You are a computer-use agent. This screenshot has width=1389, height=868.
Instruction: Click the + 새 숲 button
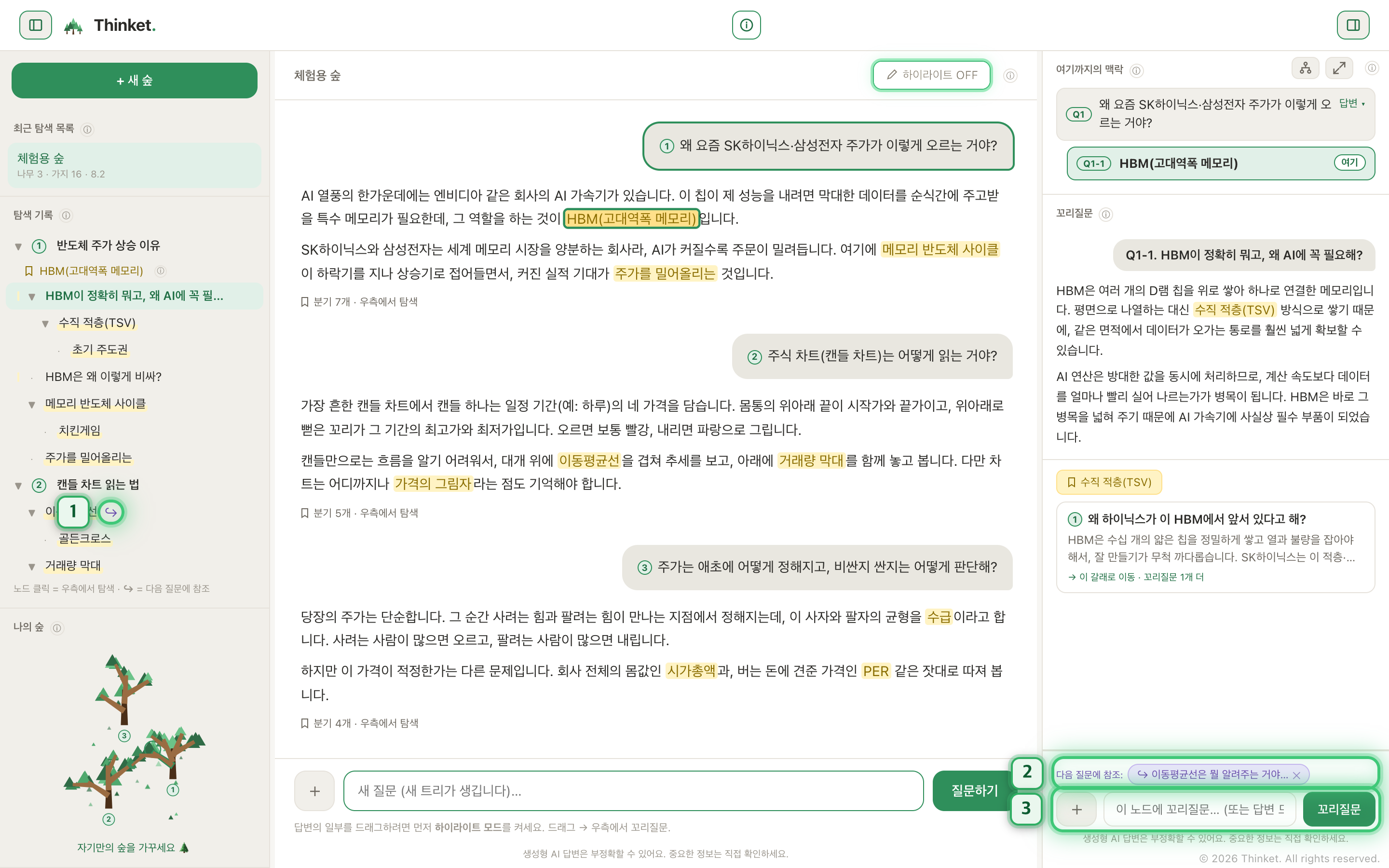click(134, 81)
